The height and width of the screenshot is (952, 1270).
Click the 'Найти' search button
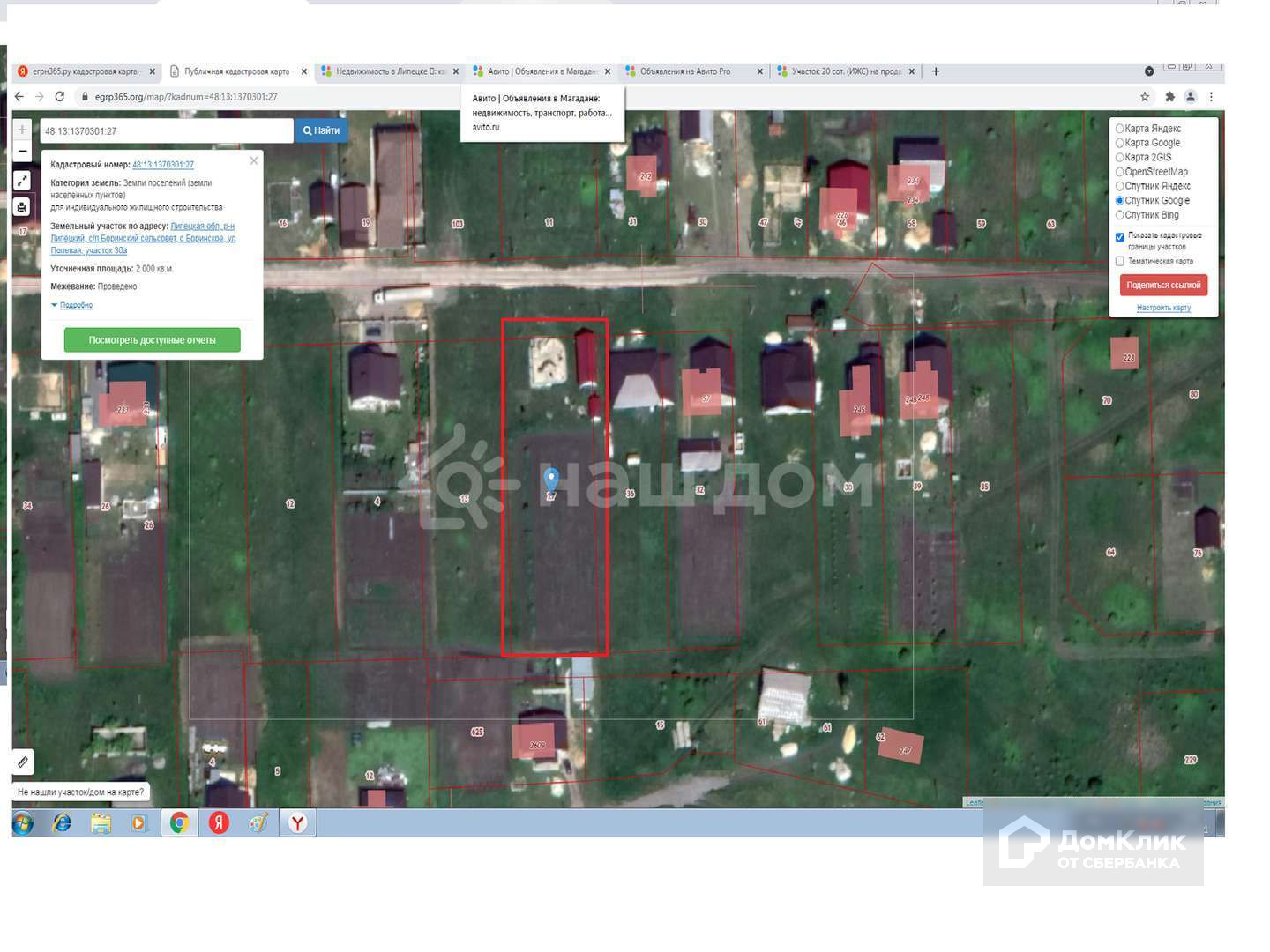click(x=321, y=130)
